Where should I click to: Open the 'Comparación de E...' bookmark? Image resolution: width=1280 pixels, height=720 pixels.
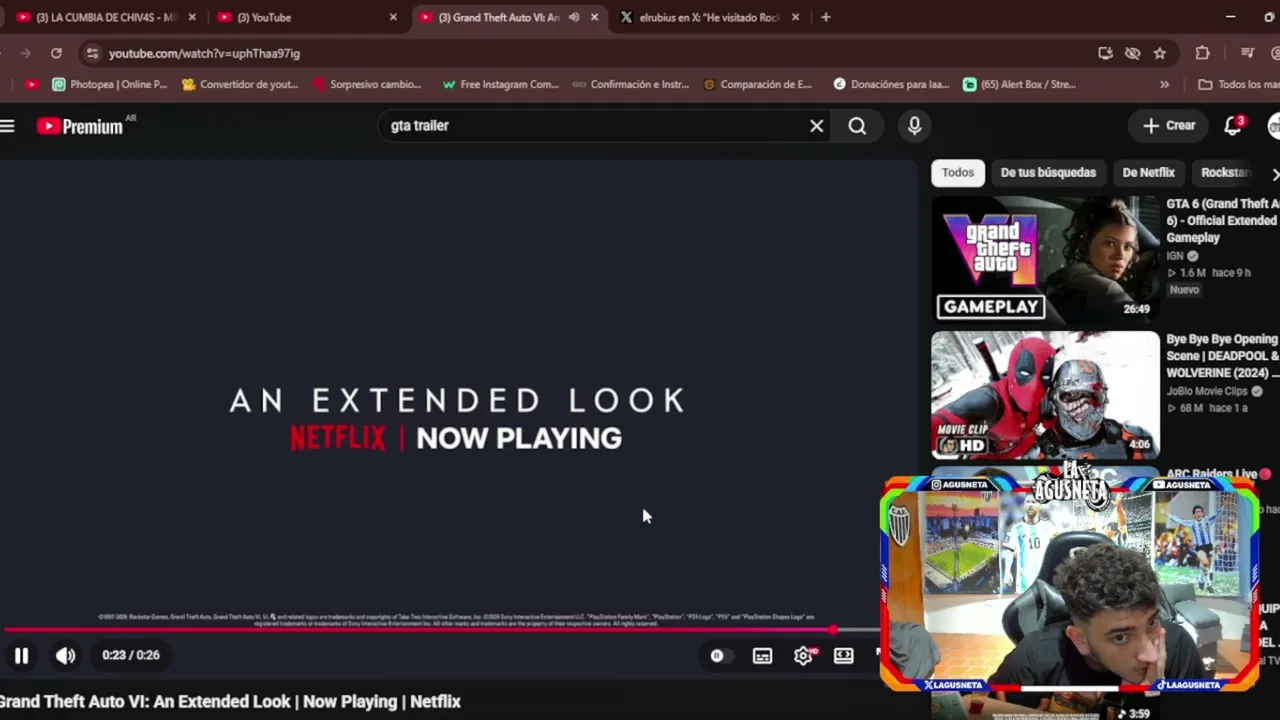click(x=759, y=85)
